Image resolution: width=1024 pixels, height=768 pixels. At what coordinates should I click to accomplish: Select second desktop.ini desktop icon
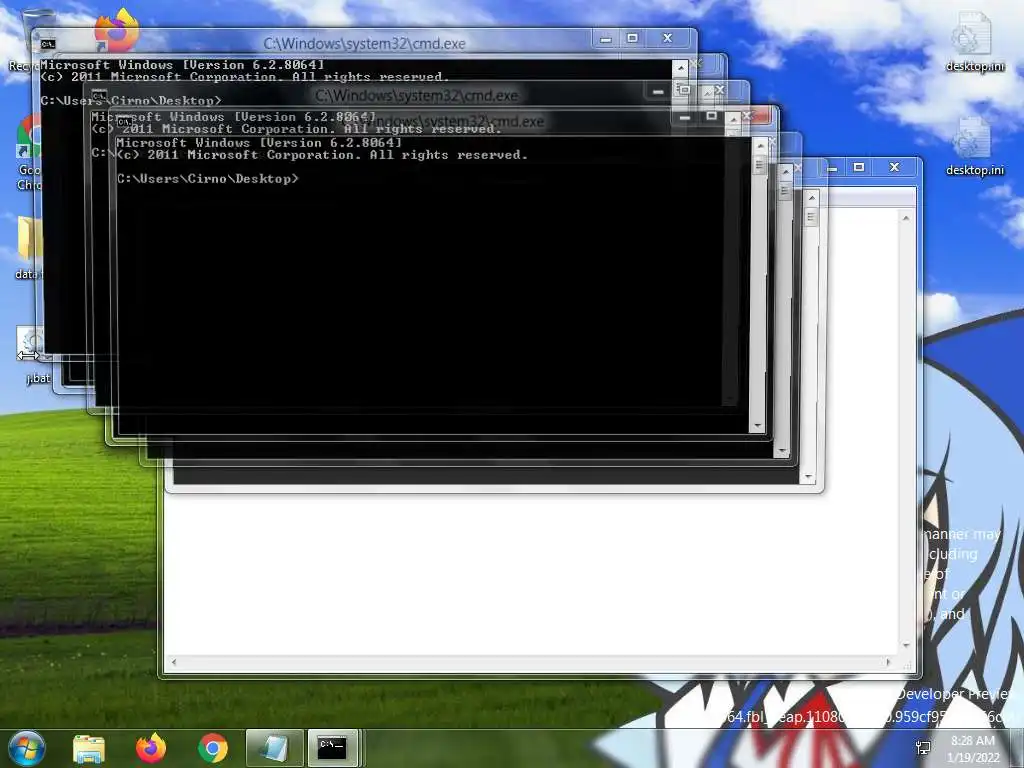[974, 147]
